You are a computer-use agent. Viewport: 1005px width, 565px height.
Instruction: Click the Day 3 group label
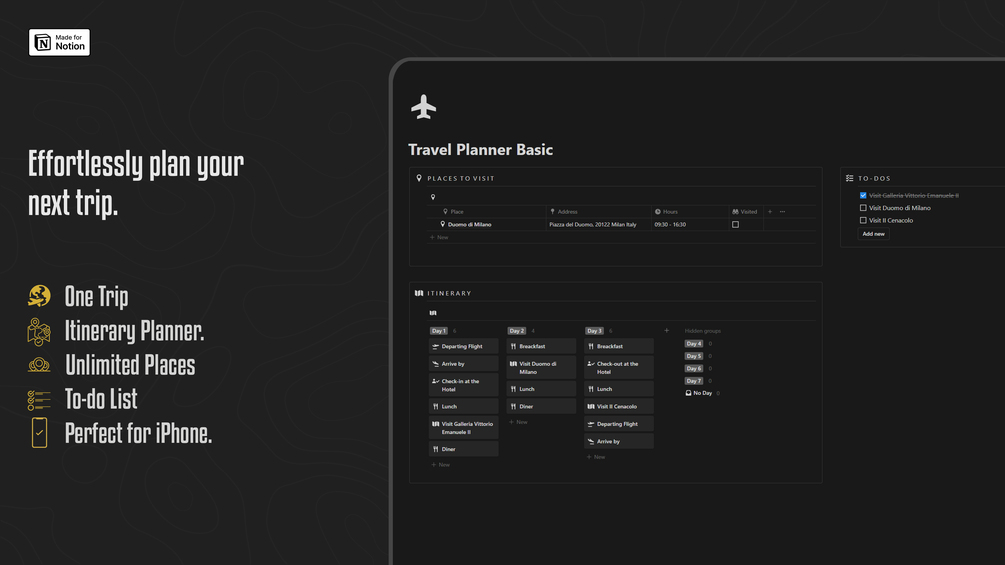coord(594,331)
